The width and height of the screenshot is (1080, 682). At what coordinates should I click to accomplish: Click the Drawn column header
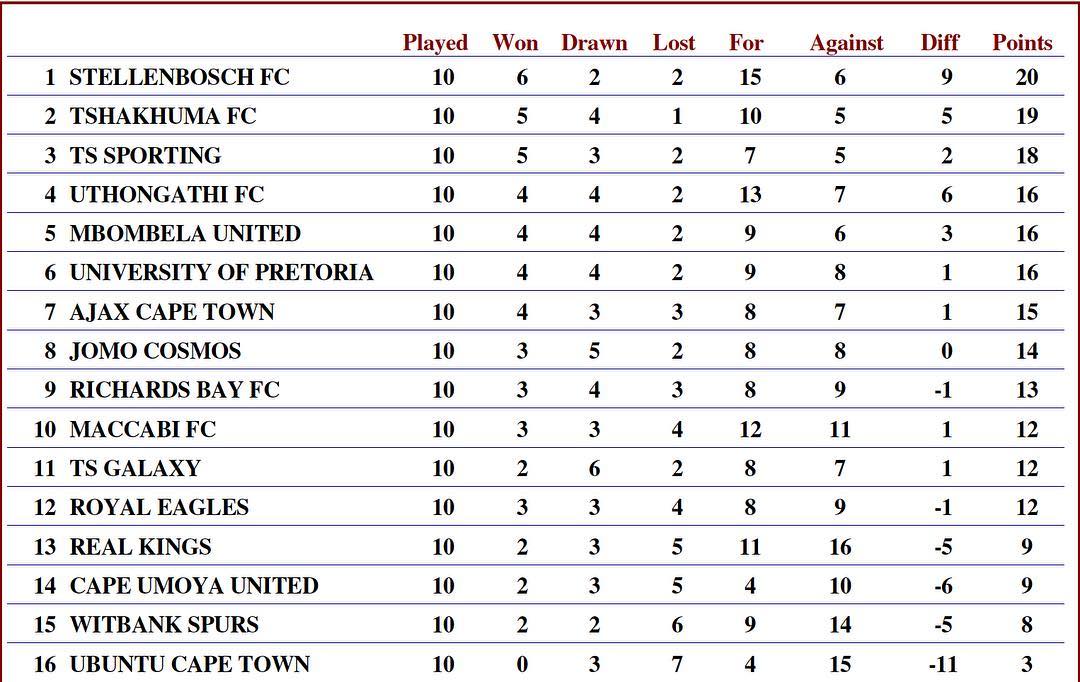click(x=594, y=43)
